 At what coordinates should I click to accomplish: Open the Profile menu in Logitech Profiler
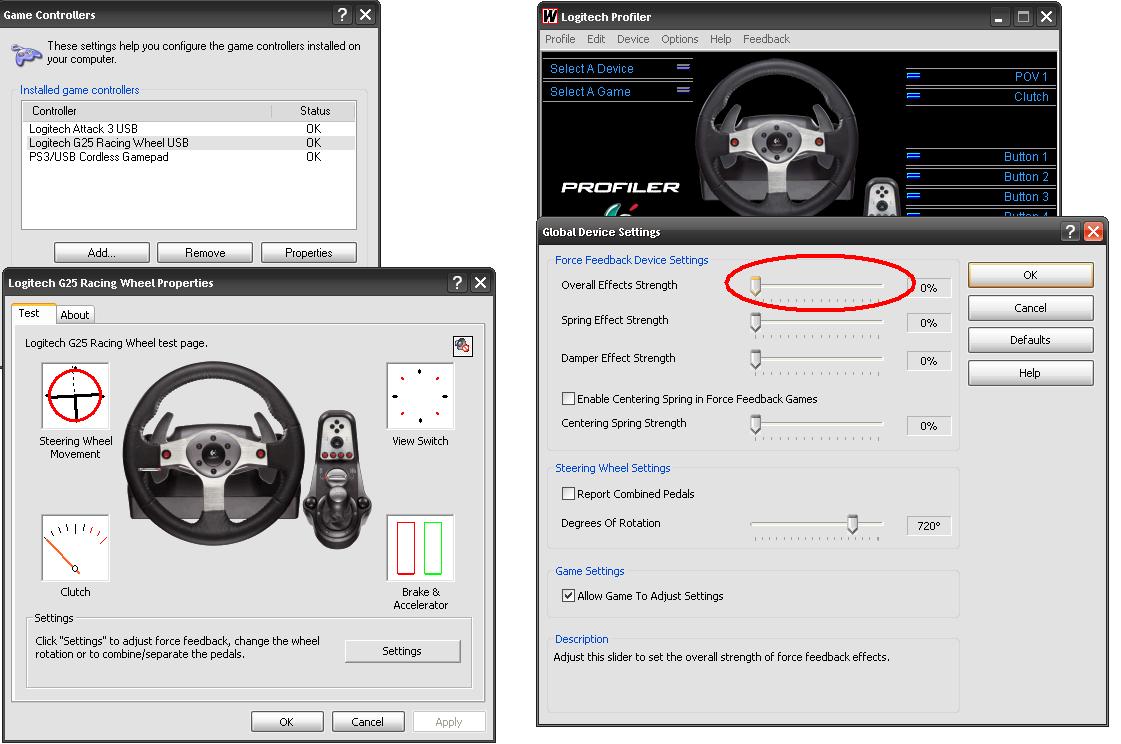(560, 39)
